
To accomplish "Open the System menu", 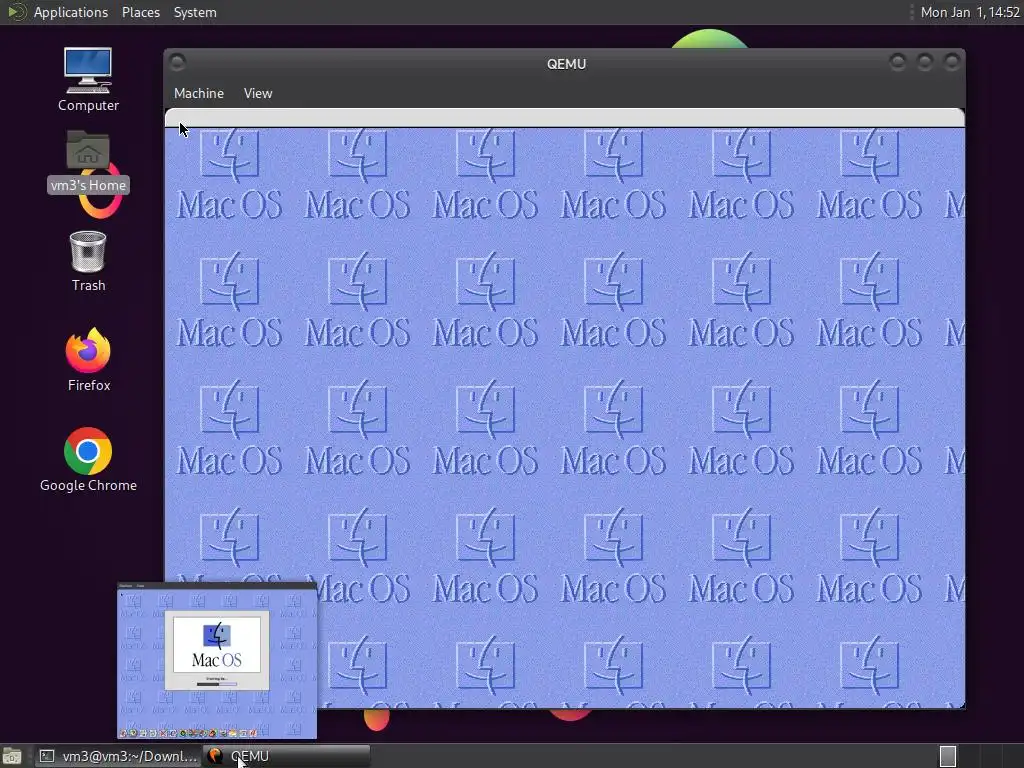I will (x=195, y=12).
